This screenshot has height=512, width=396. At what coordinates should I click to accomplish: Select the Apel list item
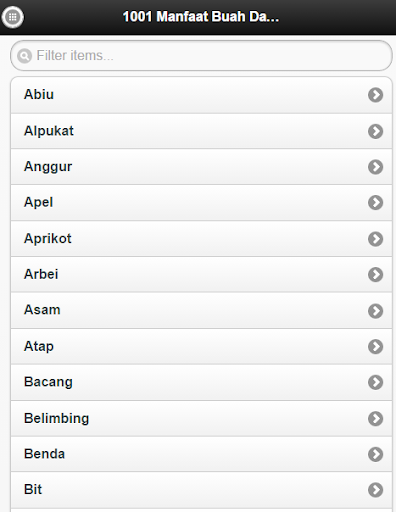coord(201,202)
